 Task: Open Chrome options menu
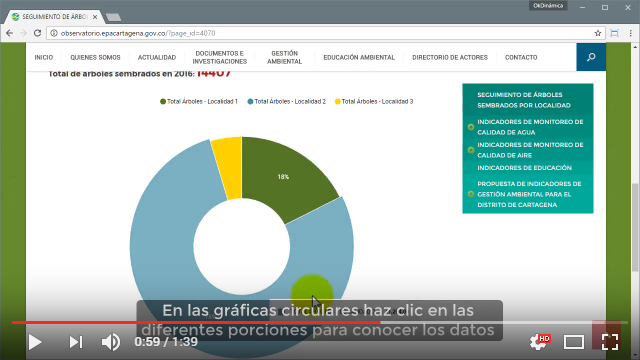point(631,33)
